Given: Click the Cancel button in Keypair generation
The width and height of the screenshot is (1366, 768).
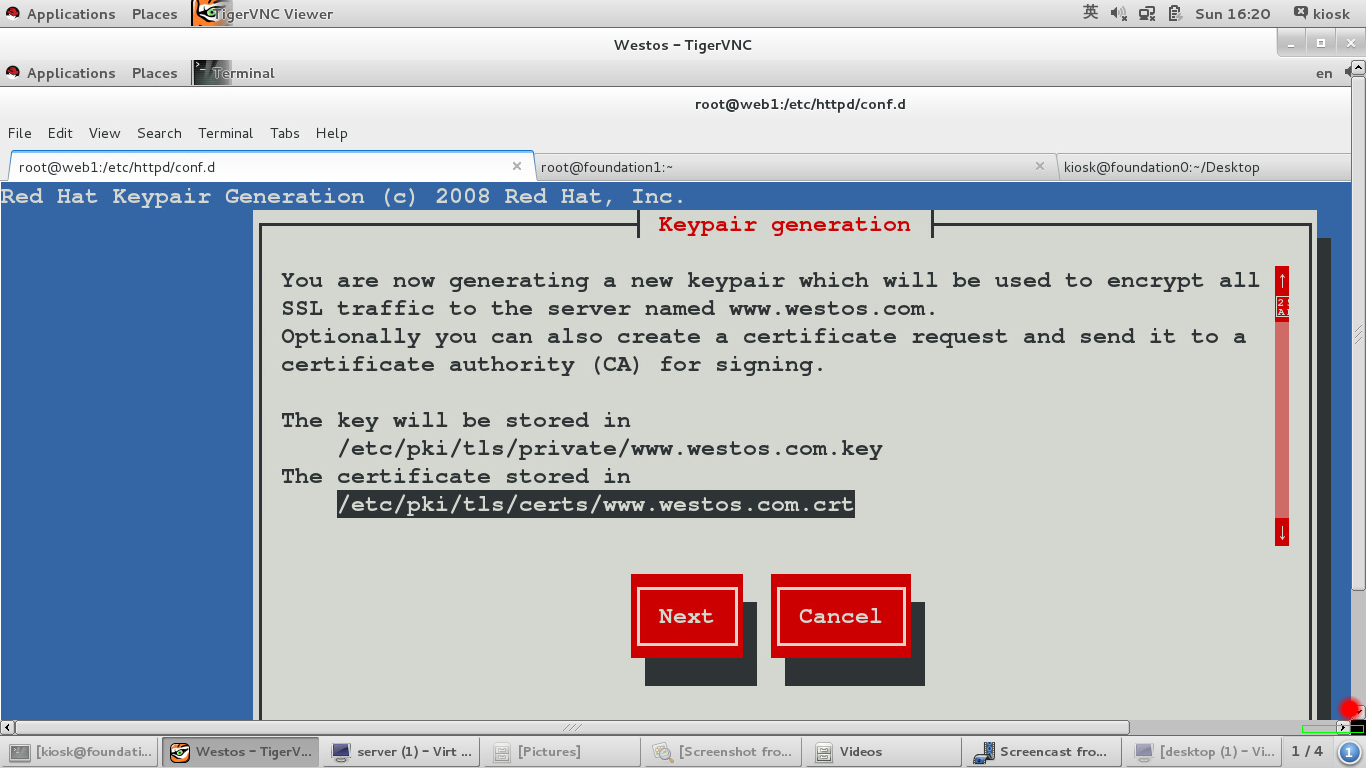Looking at the screenshot, I should coord(840,616).
